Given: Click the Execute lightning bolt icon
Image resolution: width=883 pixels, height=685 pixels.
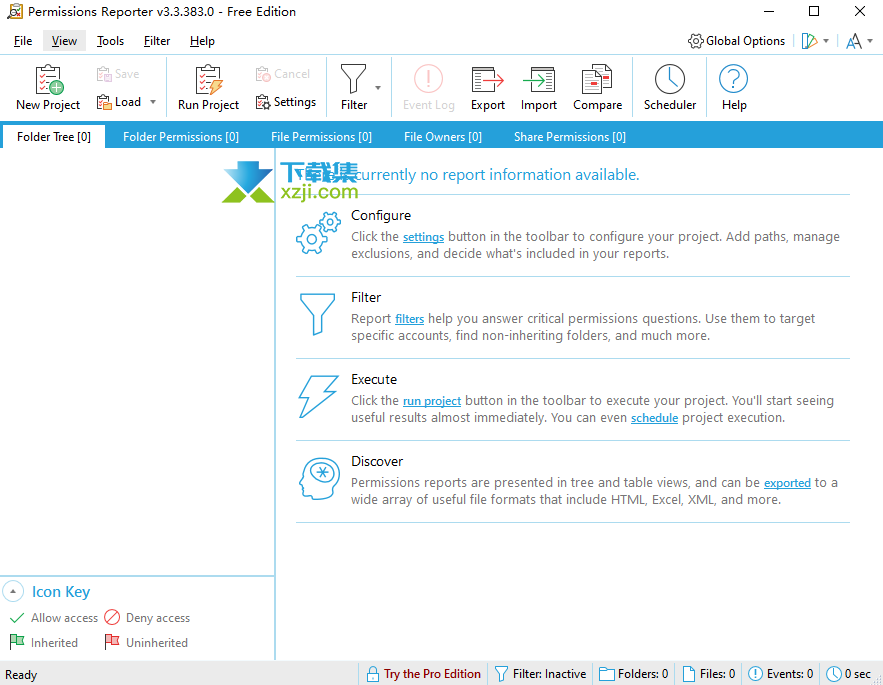Looking at the screenshot, I should click(x=318, y=396).
